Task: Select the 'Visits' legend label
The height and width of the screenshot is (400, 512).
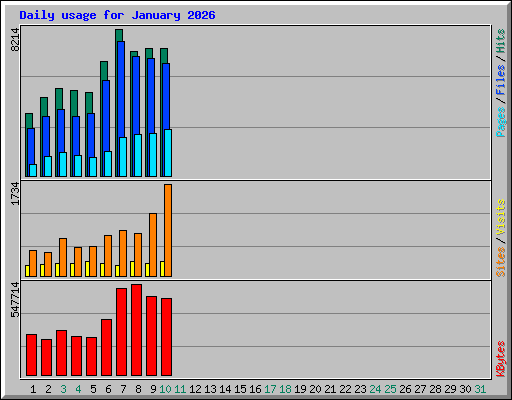Action: [x=500, y=217]
